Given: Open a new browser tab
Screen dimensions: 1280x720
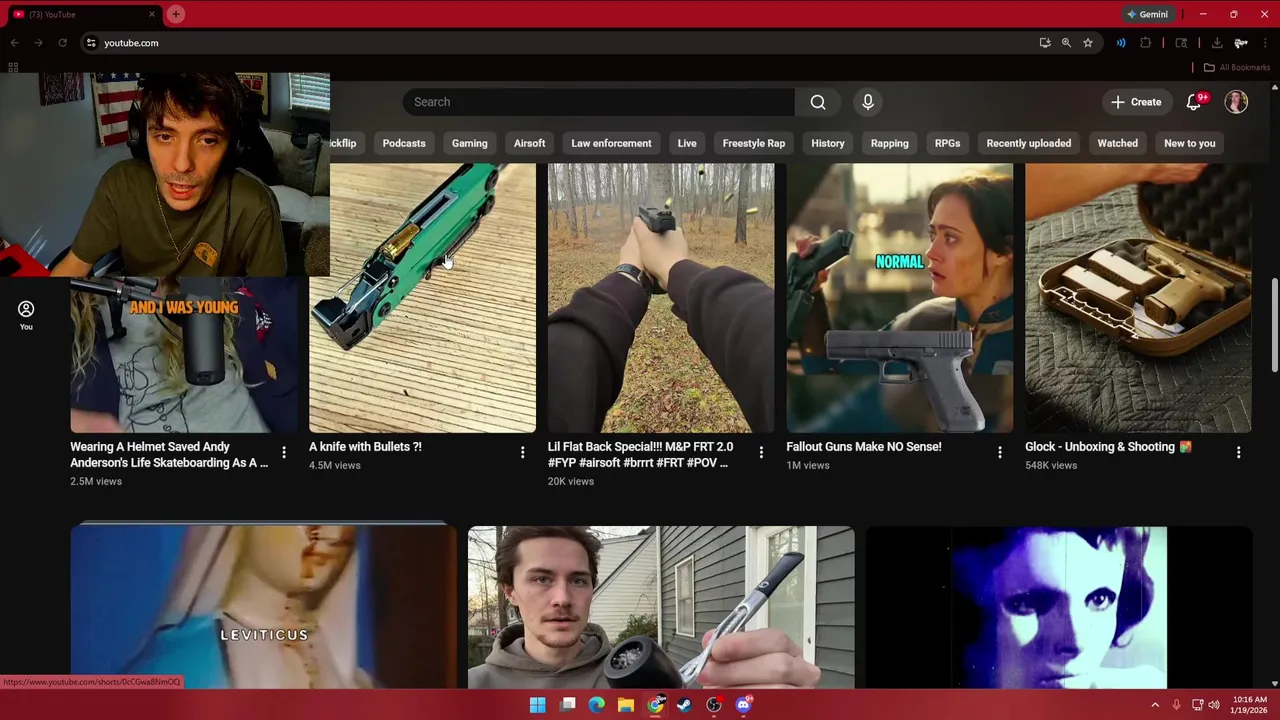Looking at the screenshot, I should coord(176,14).
